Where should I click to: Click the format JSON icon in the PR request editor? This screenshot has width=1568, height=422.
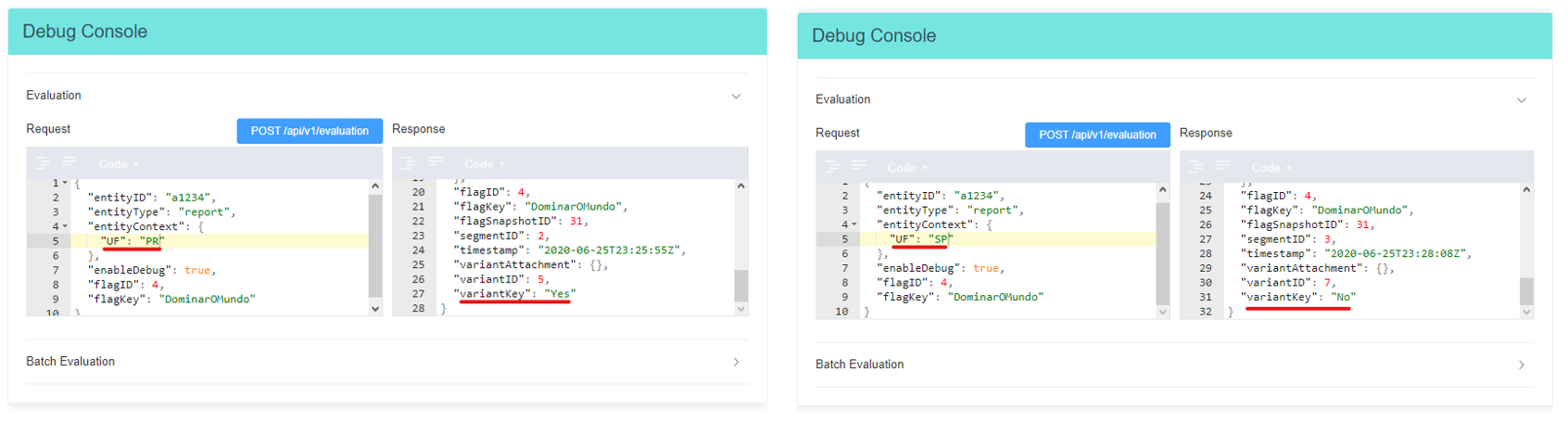point(43,163)
